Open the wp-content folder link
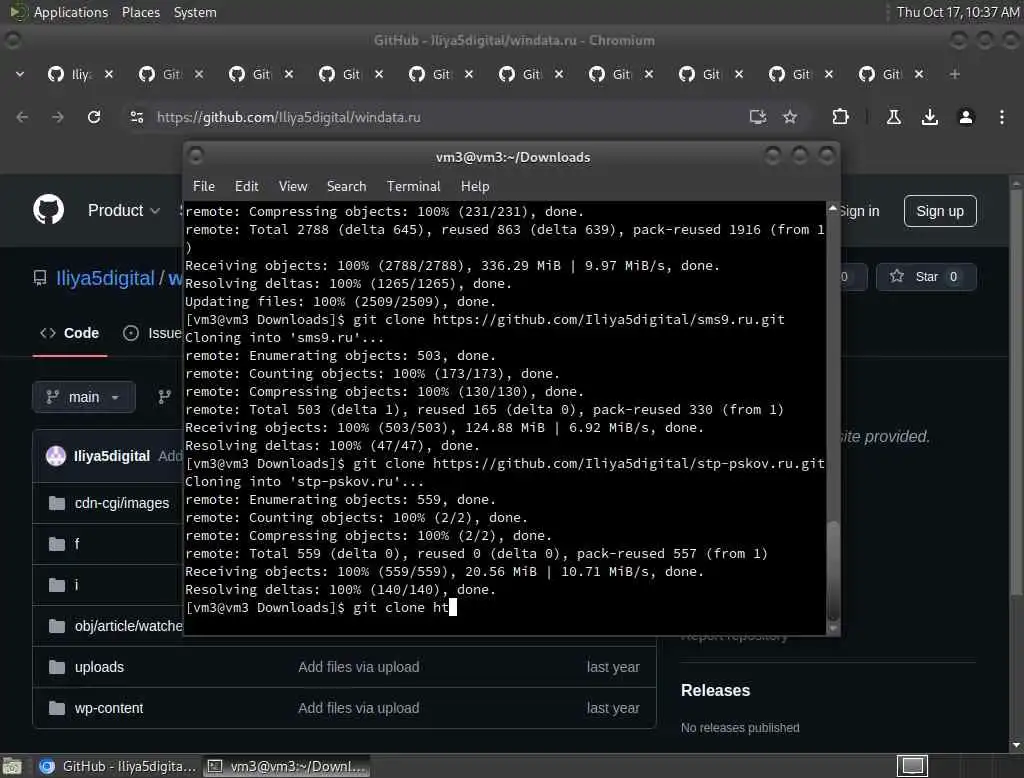1024x778 pixels. point(109,708)
